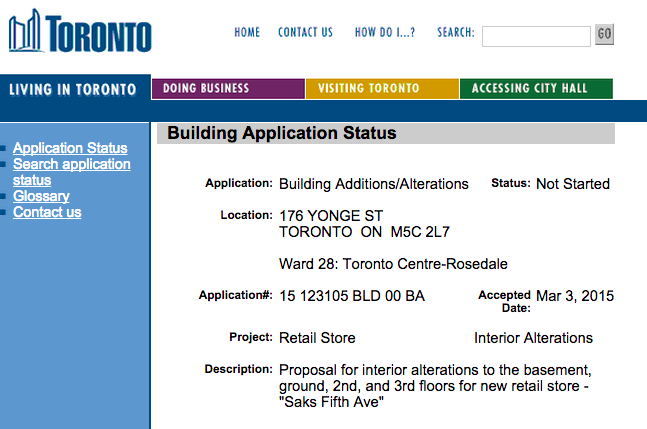Image resolution: width=647 pixels, height=429 pixels.
Task: Open the Search application status link
Action: [x=71, y=172]
